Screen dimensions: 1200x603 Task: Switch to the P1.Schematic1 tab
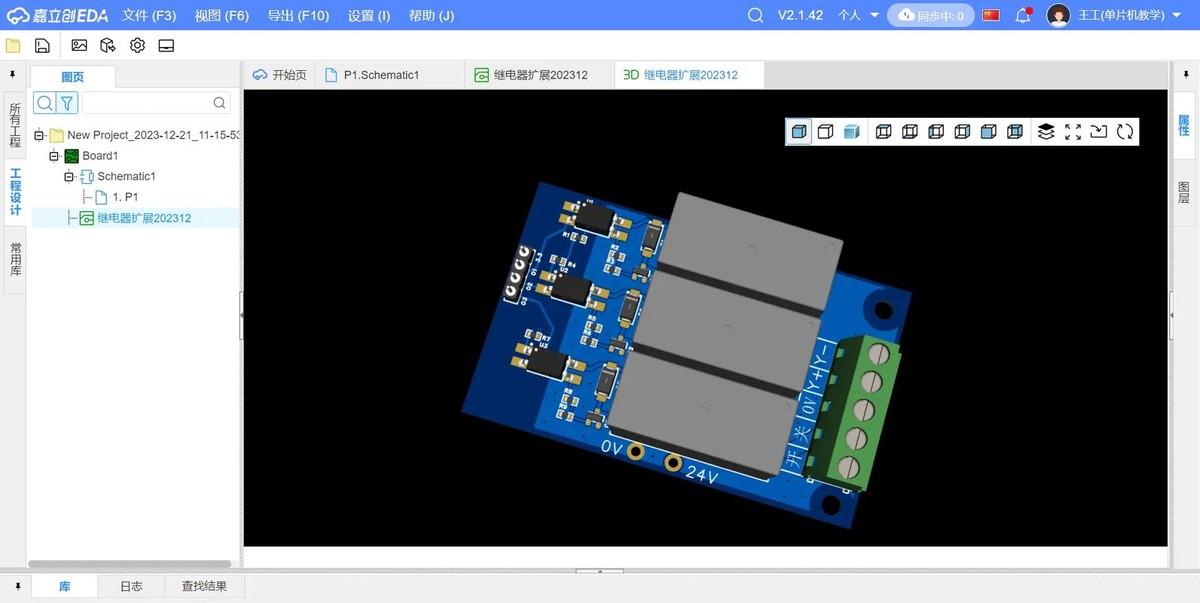380,75
